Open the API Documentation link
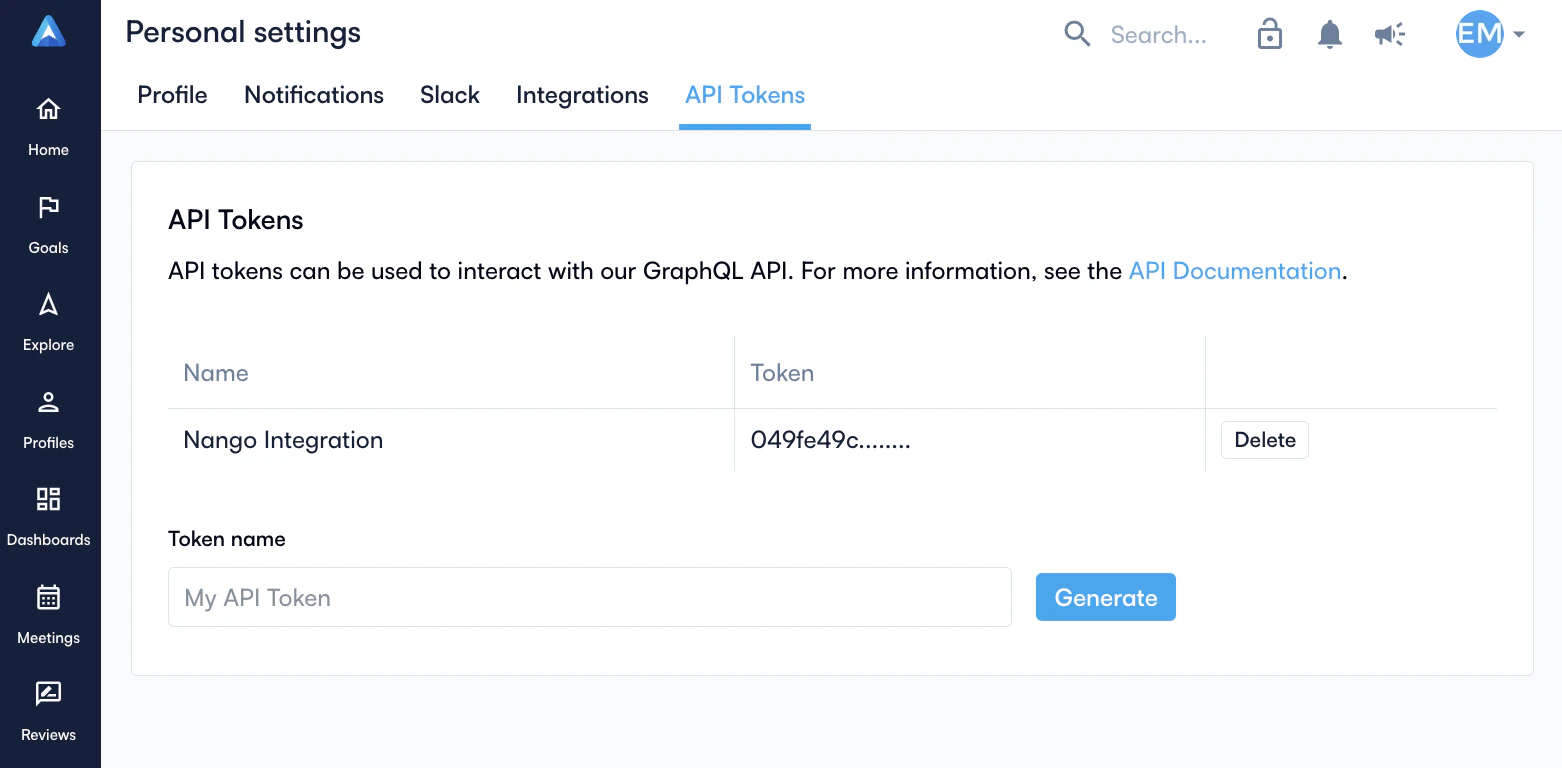1562x768 pixels. 1234,271
